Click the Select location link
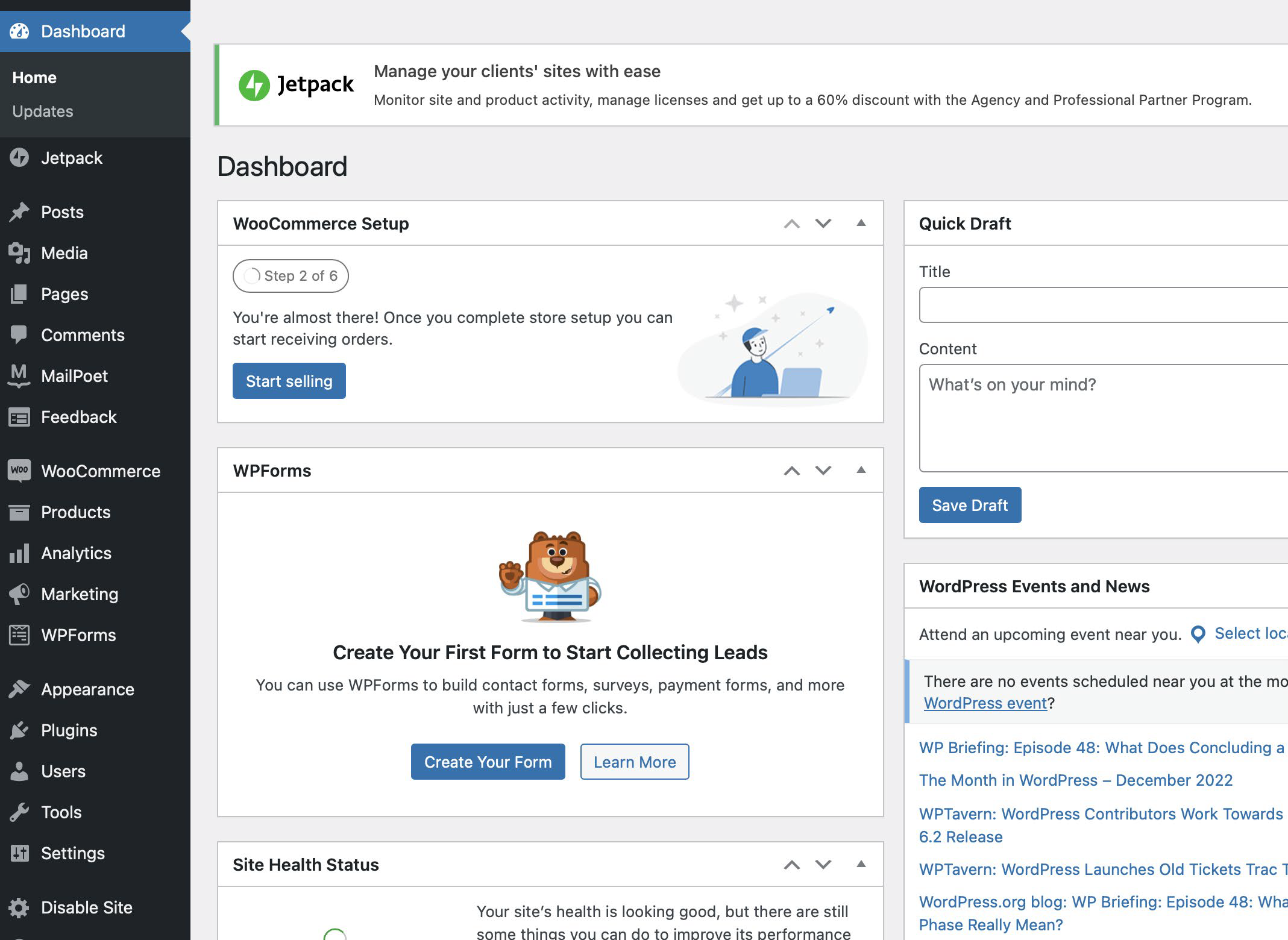The height and width of the screenshot is (940, 1288). (1251, 633)
